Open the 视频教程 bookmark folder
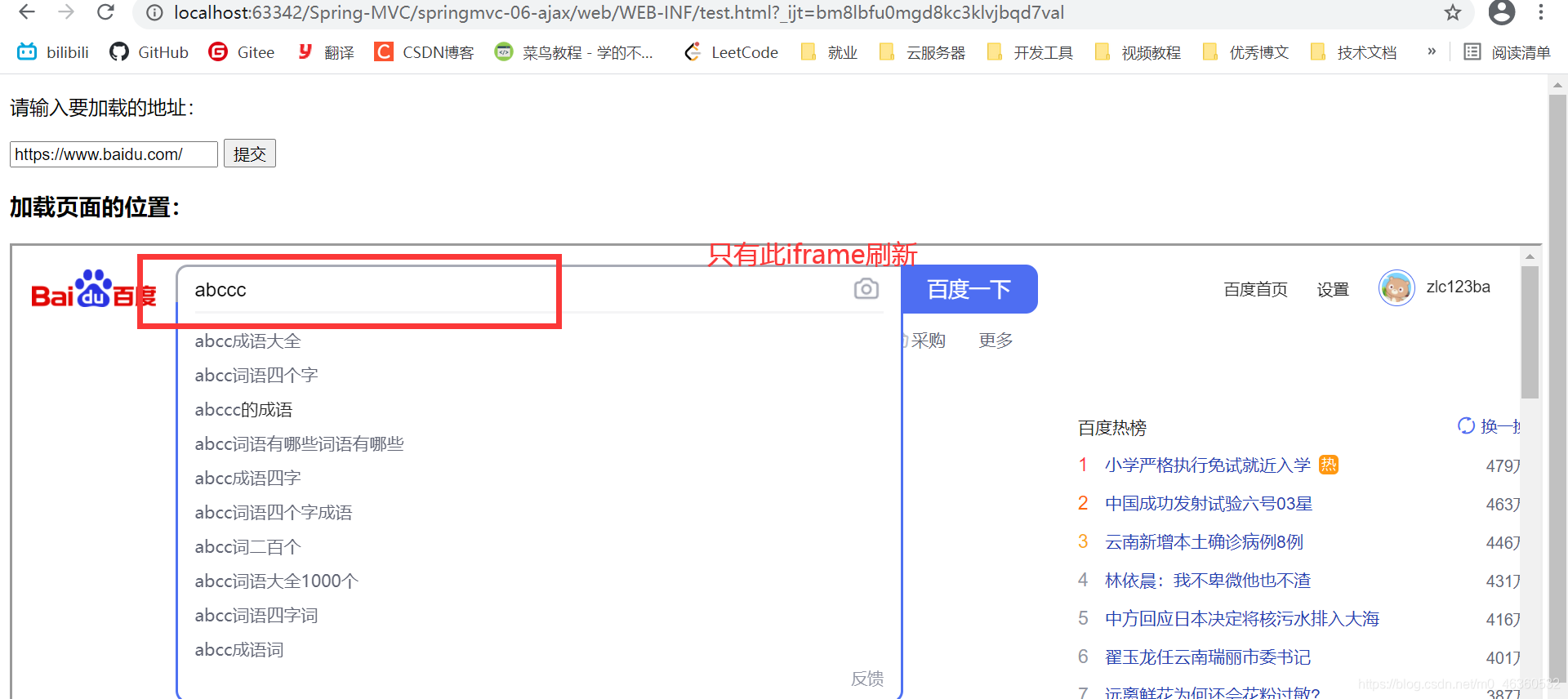This screenshot has width=1568, height=699. 1138,52
